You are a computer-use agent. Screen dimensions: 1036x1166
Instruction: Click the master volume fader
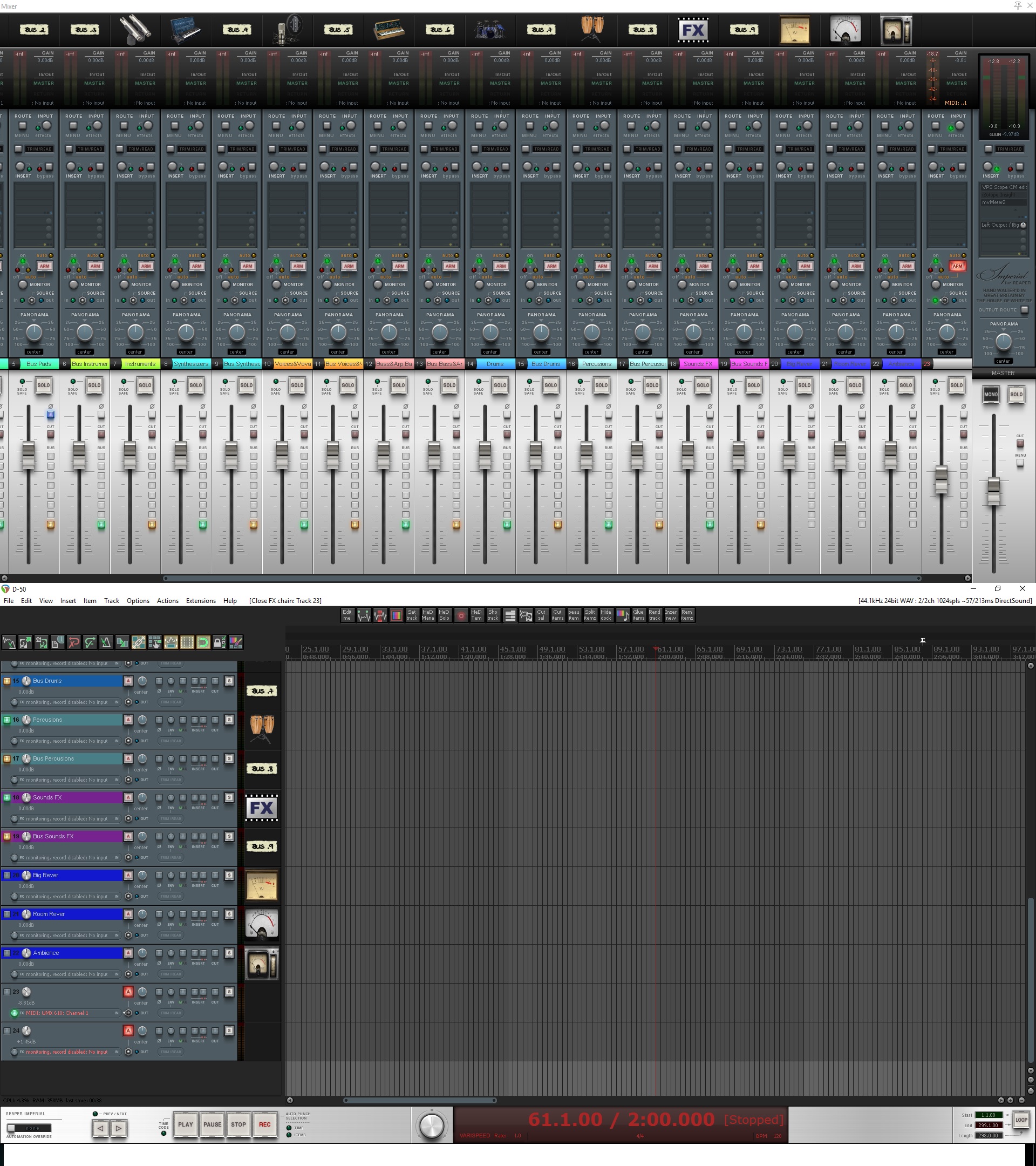993,491
